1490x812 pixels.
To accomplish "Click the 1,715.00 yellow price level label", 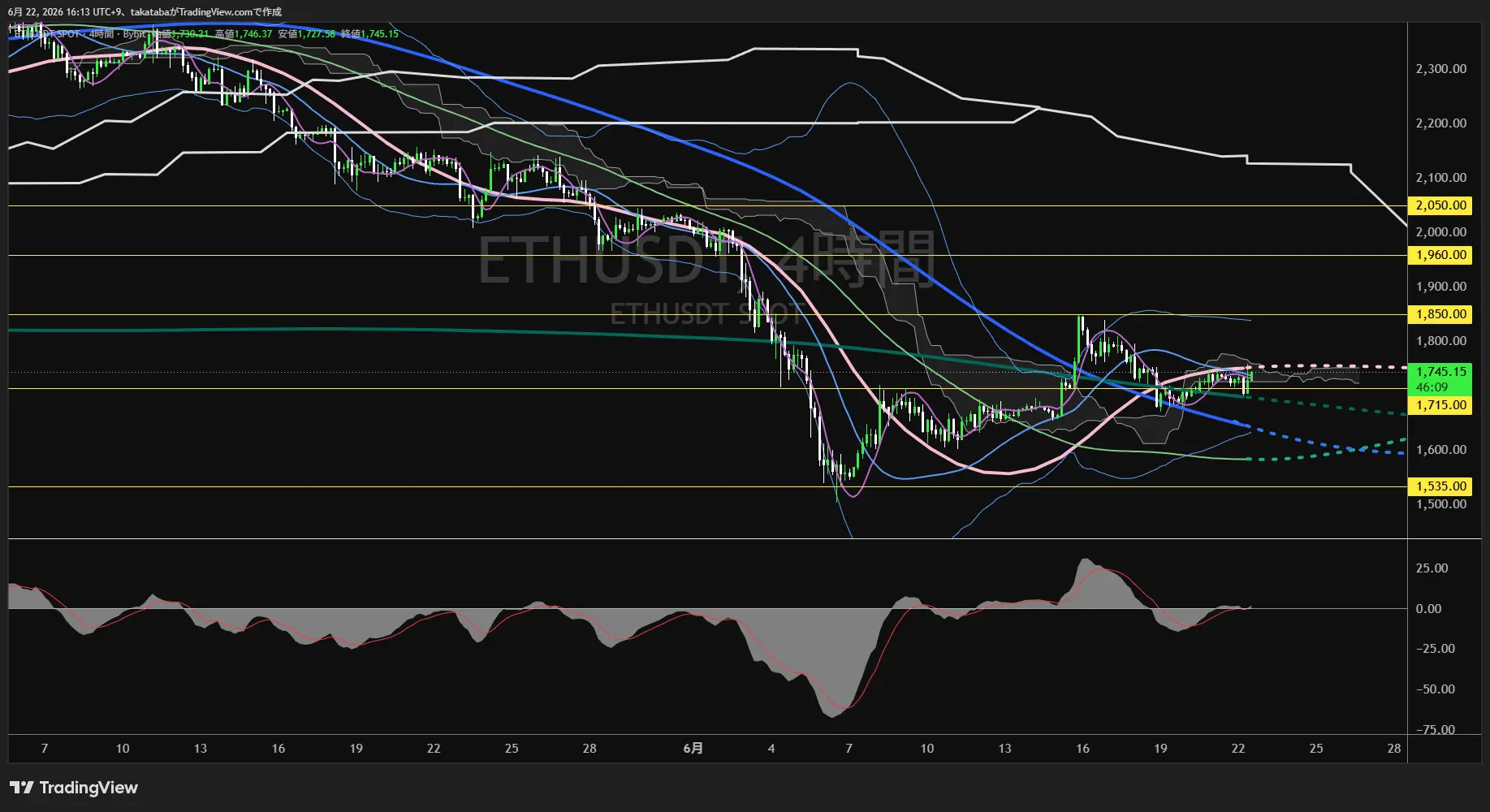I will click(x=1440, y=405).
